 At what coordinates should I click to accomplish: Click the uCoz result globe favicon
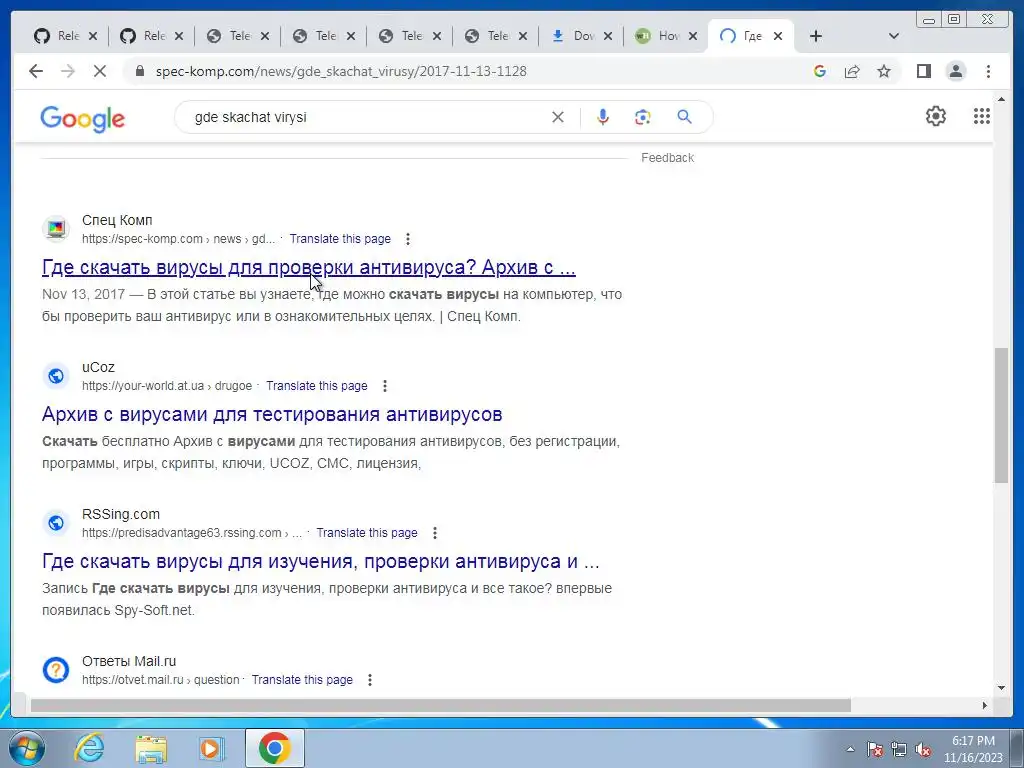(x=56, y=376)
